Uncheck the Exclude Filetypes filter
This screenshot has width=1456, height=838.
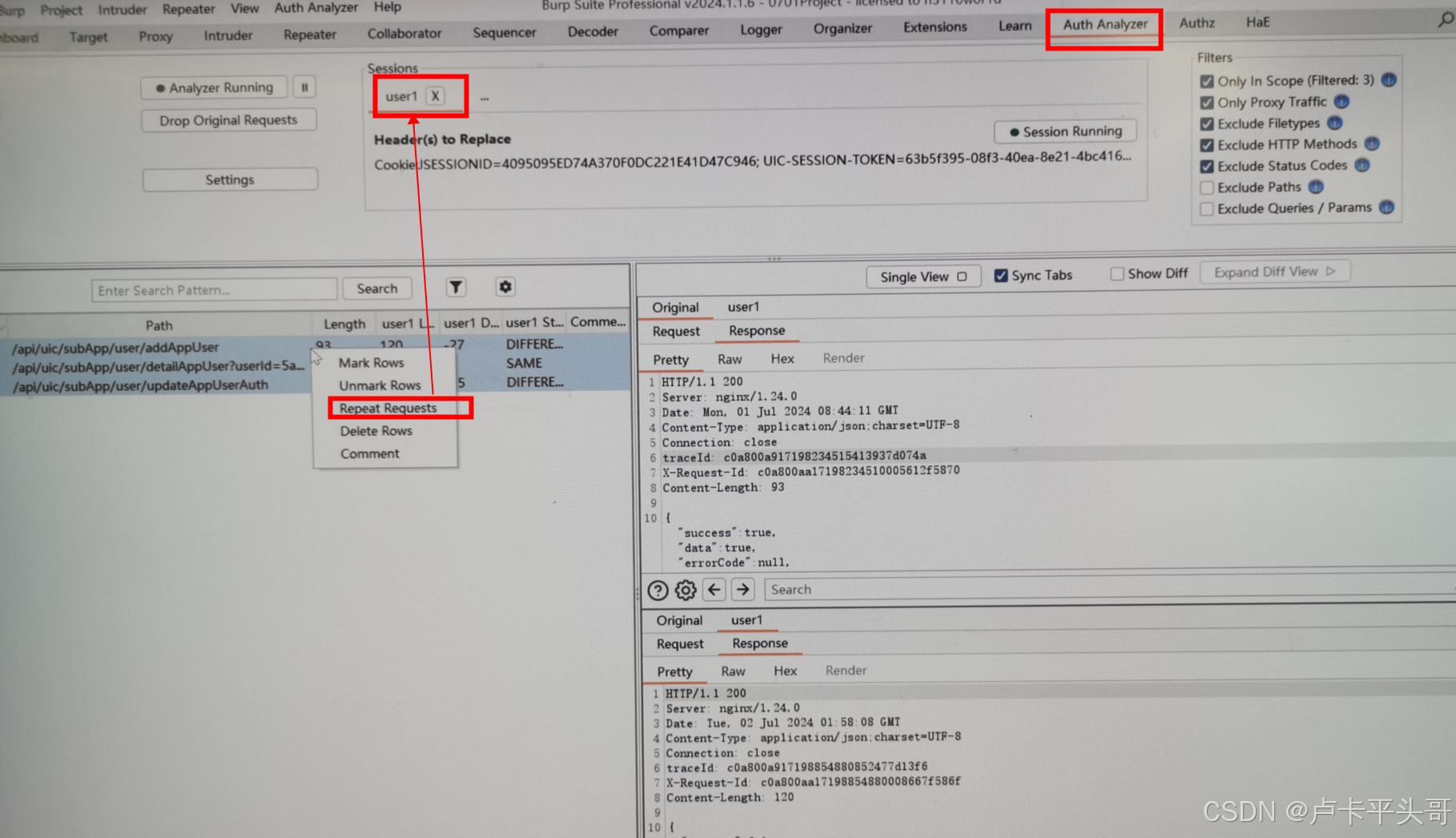tap(1207, 123)
